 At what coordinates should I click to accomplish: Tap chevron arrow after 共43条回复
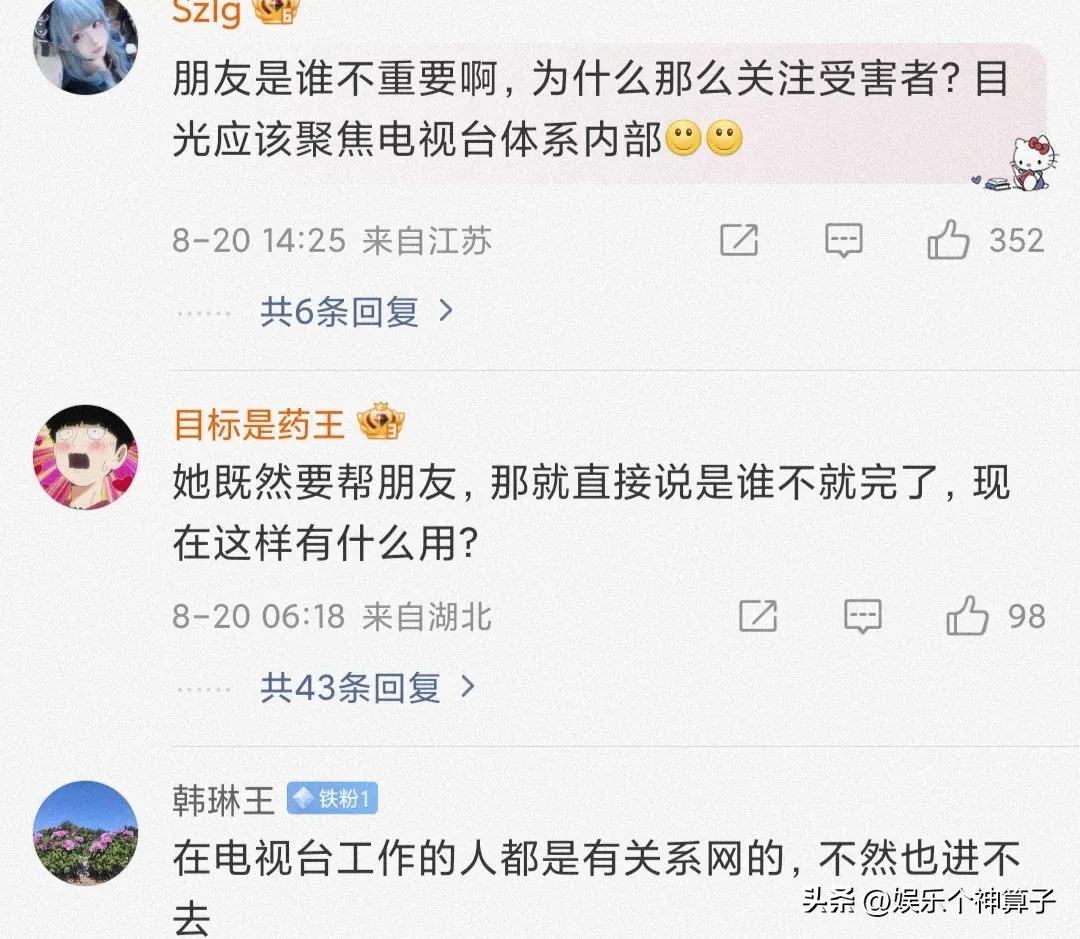[468, 687]
